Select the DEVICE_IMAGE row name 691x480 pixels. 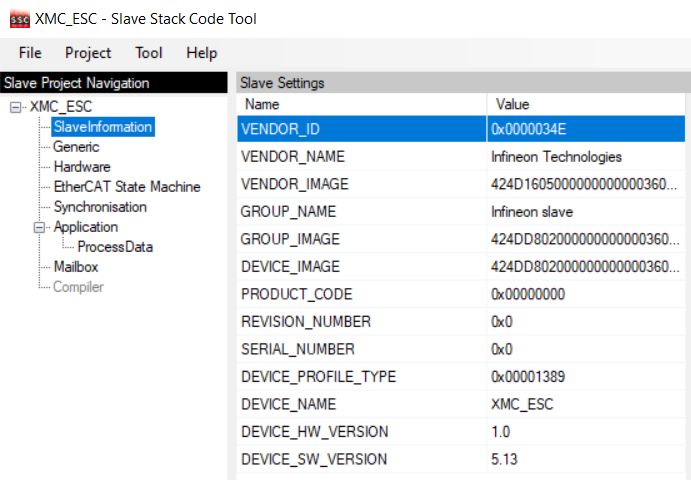(x=361, y=267)
